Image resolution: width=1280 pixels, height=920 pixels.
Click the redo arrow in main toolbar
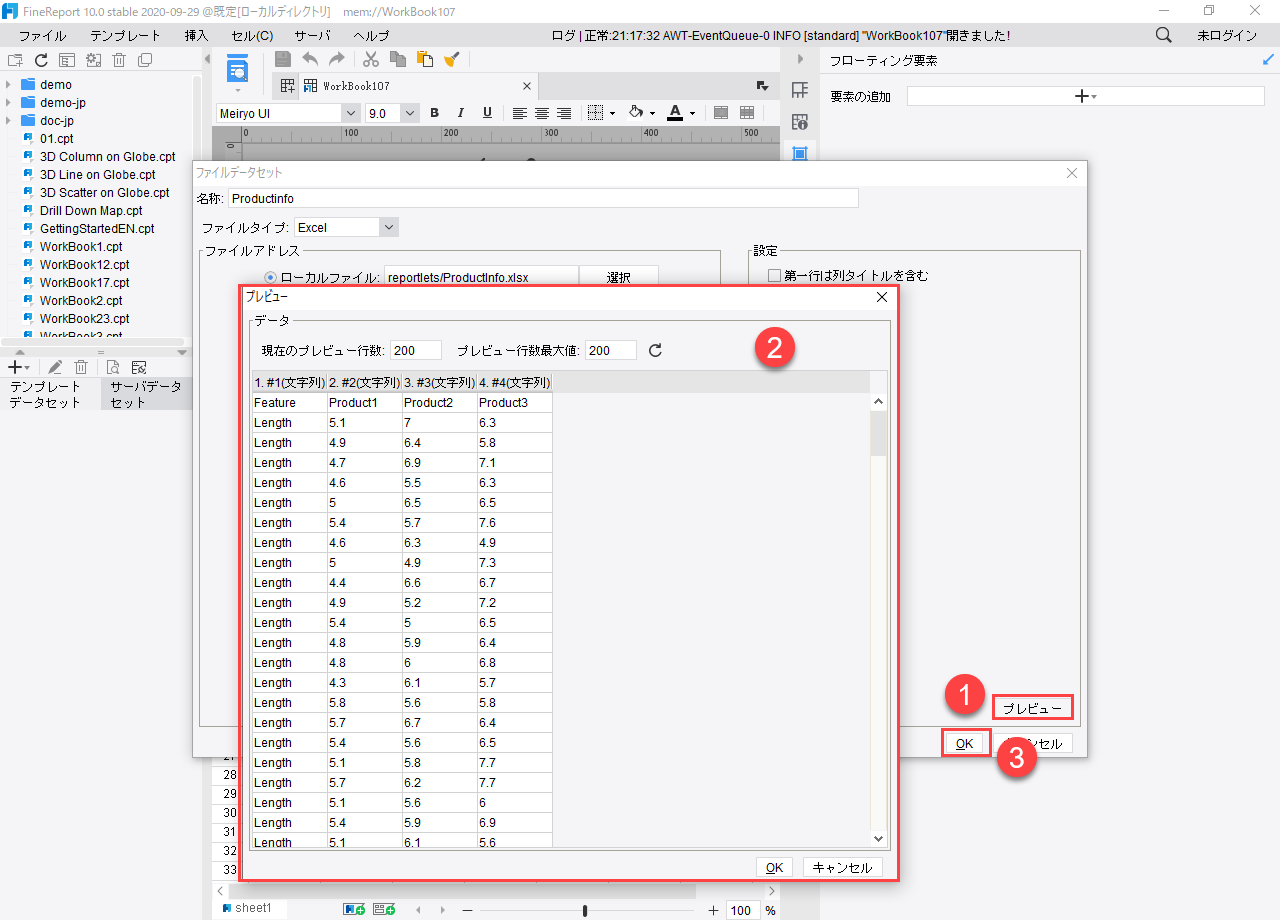(337, 60)
